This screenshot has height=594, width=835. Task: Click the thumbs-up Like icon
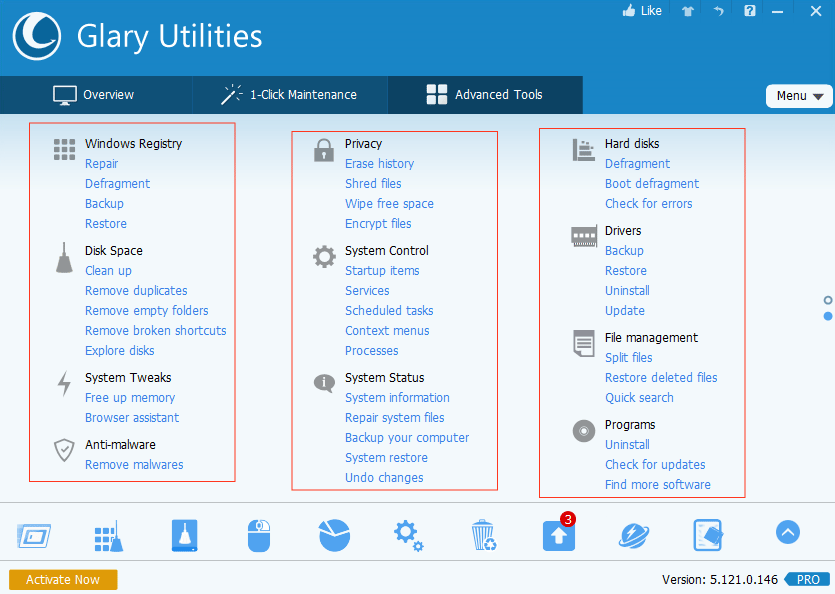click(629, 11)
